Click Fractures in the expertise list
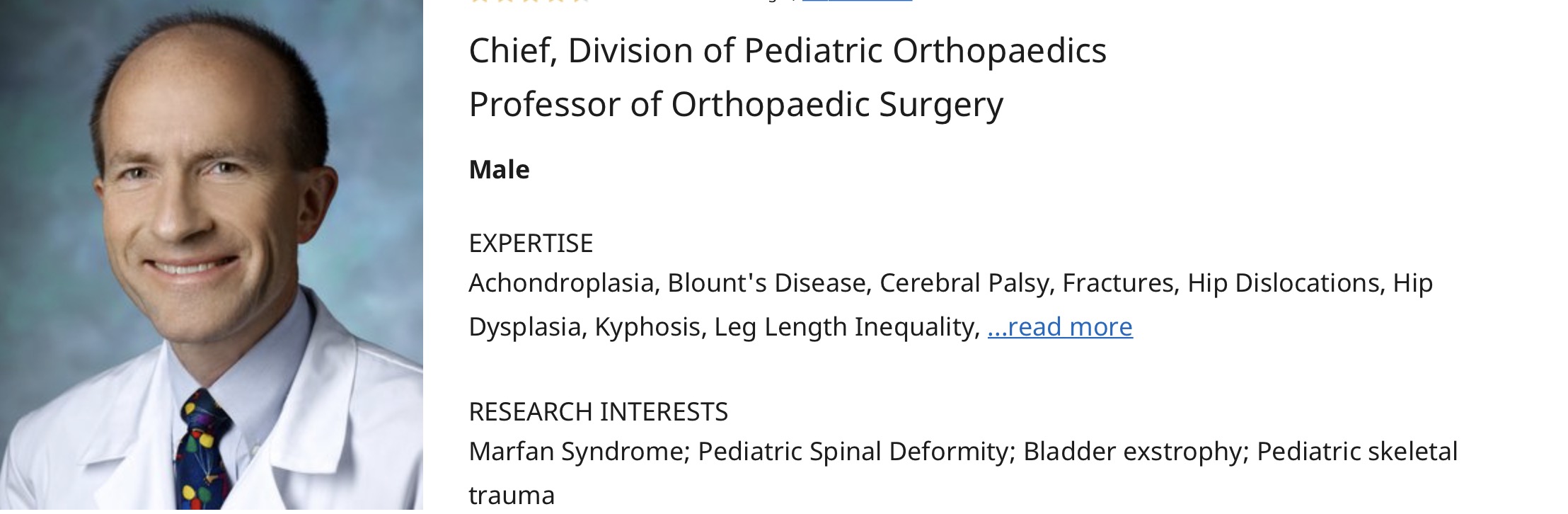Viewport: 1568px width, 514px height. tap(1119, 283)
